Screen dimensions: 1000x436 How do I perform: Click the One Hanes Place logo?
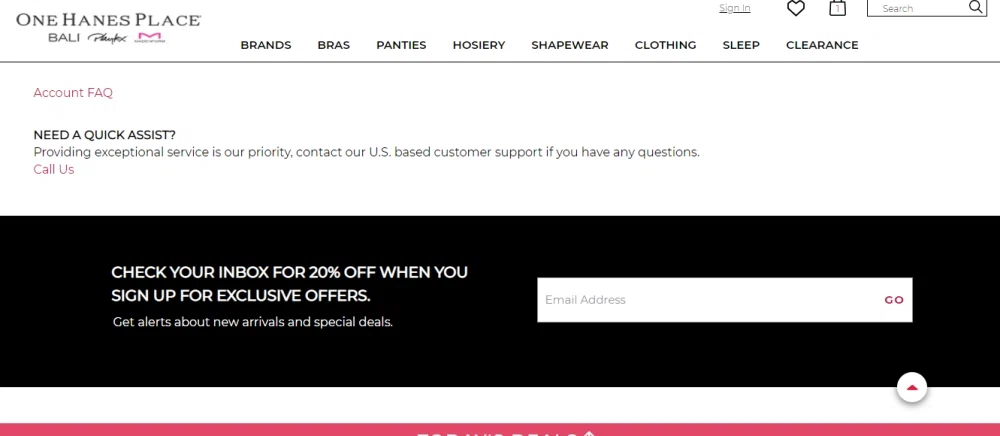click(x=108, y=19)
